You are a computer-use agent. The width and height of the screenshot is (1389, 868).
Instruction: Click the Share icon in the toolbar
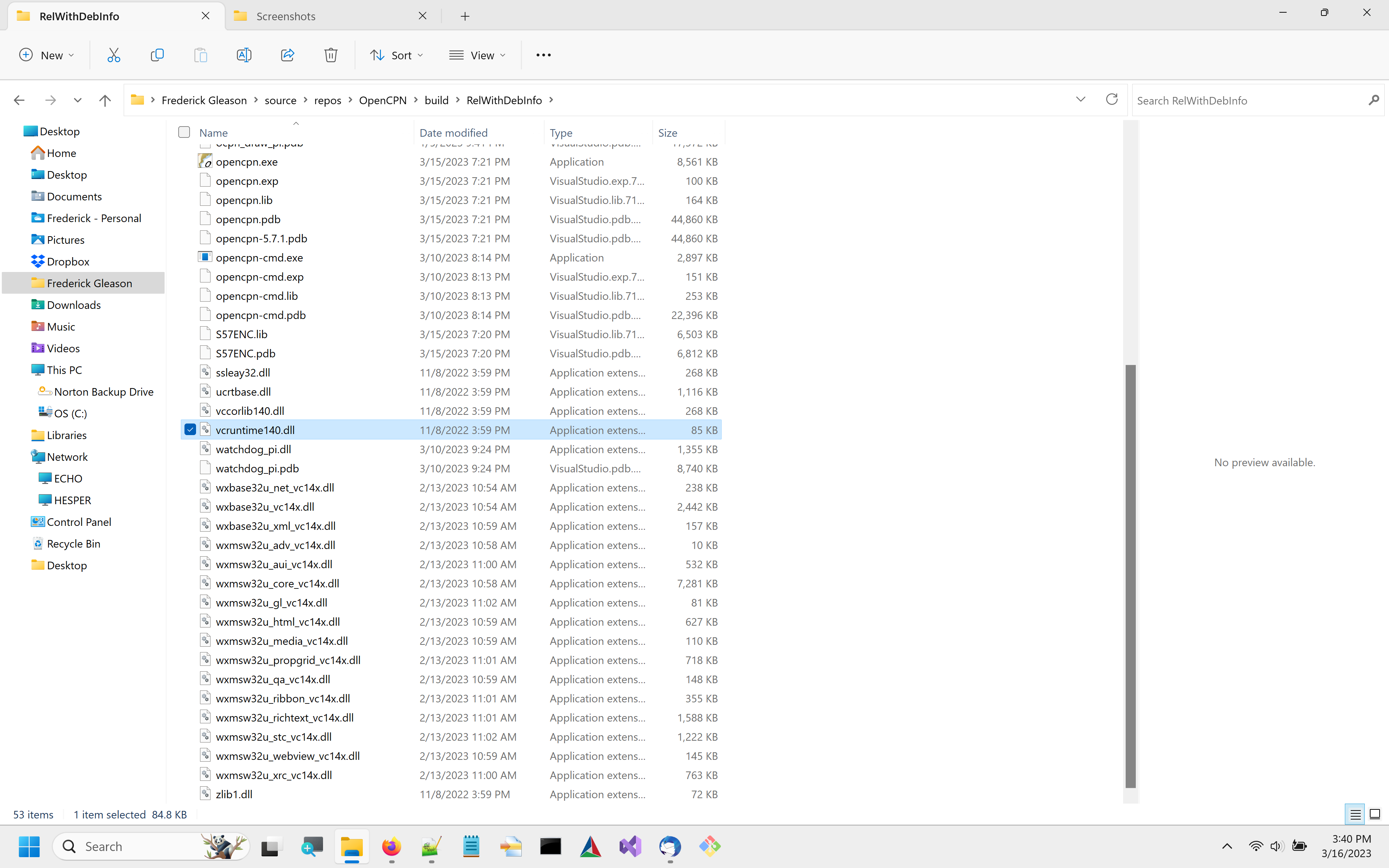click(287, 55)
